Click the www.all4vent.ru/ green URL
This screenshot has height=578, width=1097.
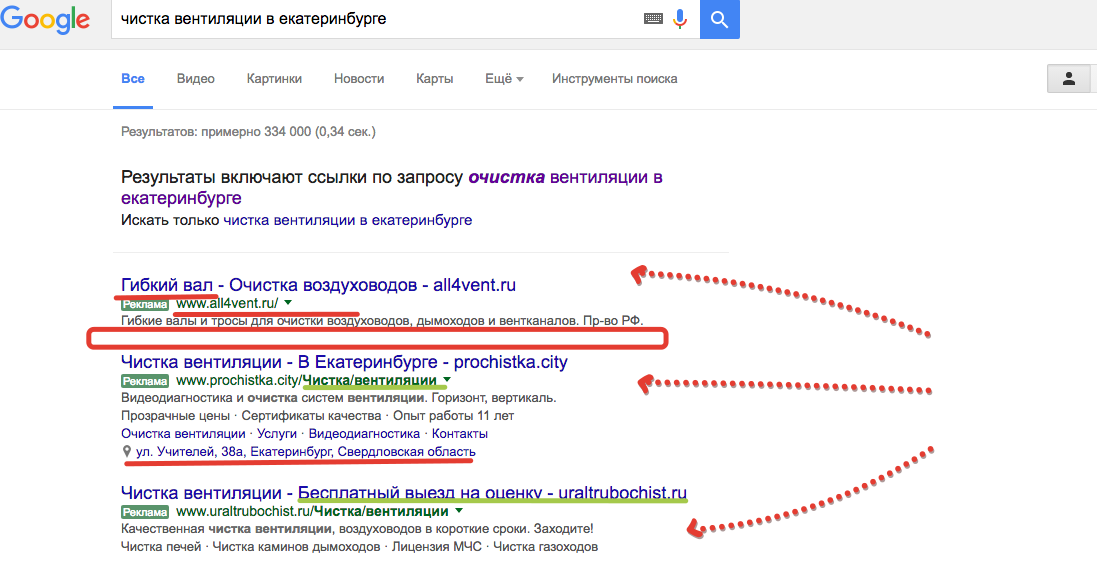(227, 303)
